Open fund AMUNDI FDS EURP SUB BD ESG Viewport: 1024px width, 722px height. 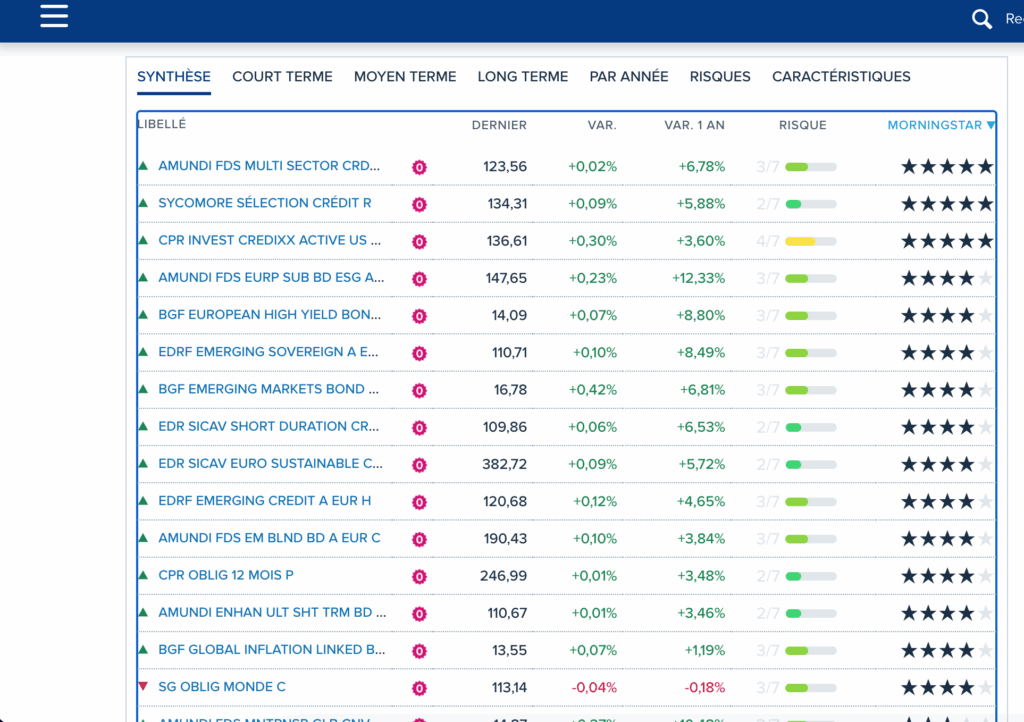coord(271,277)
